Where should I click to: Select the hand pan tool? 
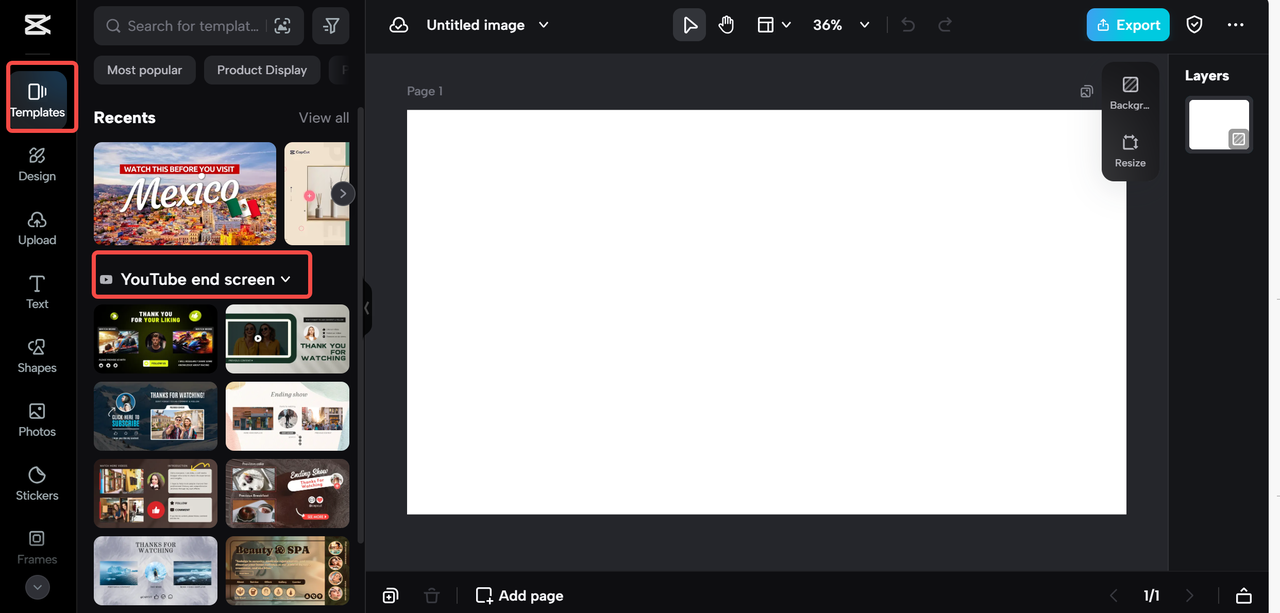pos(726,25)
